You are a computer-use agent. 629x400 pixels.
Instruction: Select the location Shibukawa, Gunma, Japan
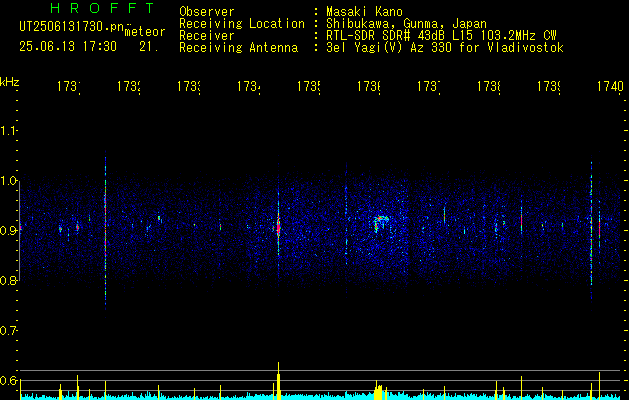[406, 24]
